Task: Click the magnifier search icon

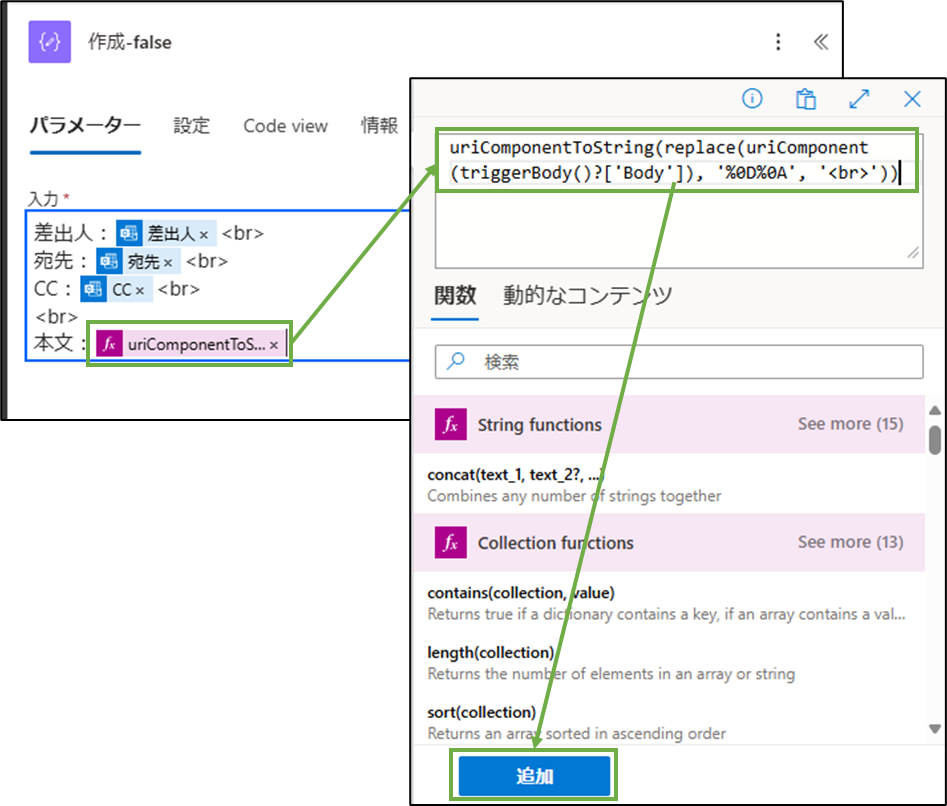Action: pyautogui.click(x=456, y=361)
